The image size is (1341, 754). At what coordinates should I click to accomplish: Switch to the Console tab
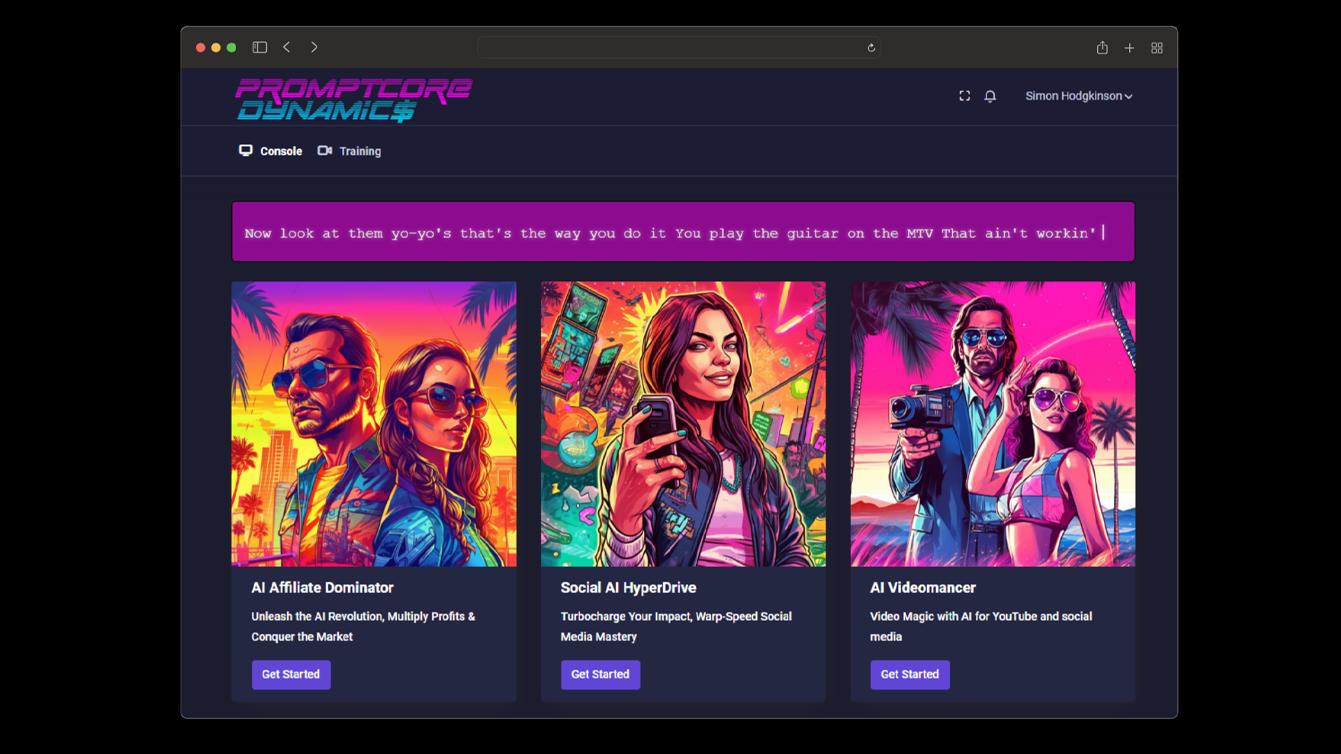270,151
